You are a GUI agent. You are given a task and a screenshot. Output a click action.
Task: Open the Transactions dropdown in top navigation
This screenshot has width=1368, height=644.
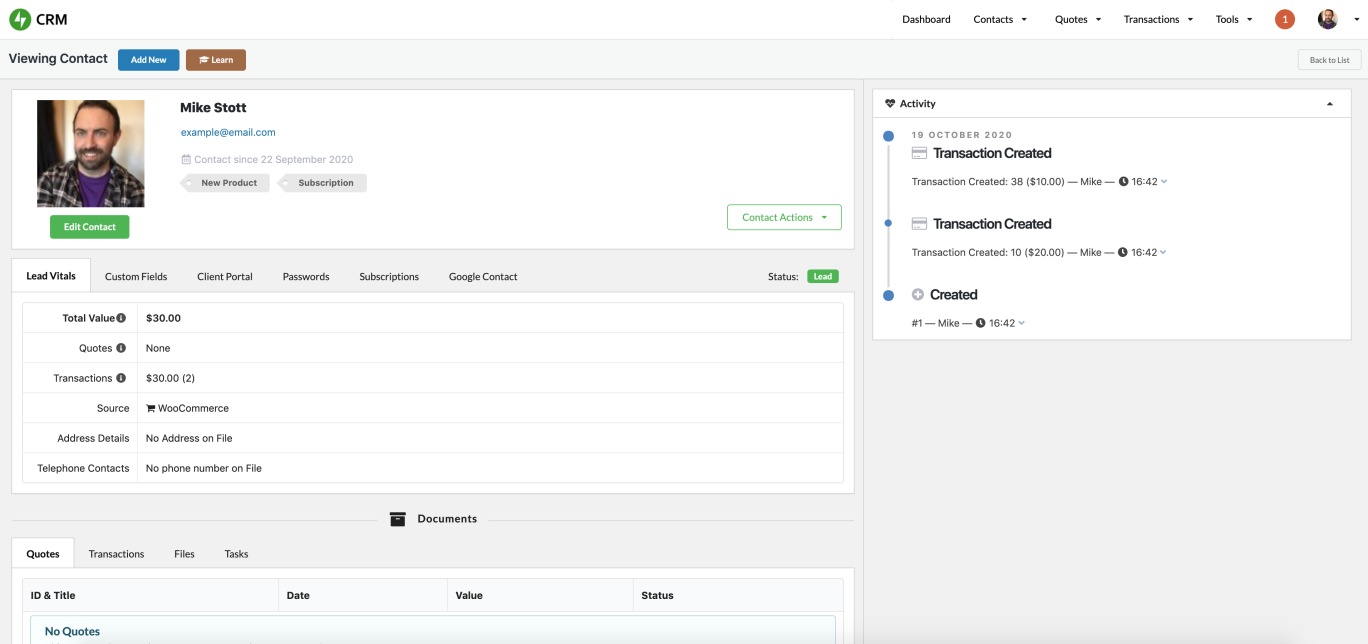point(1158,19)
